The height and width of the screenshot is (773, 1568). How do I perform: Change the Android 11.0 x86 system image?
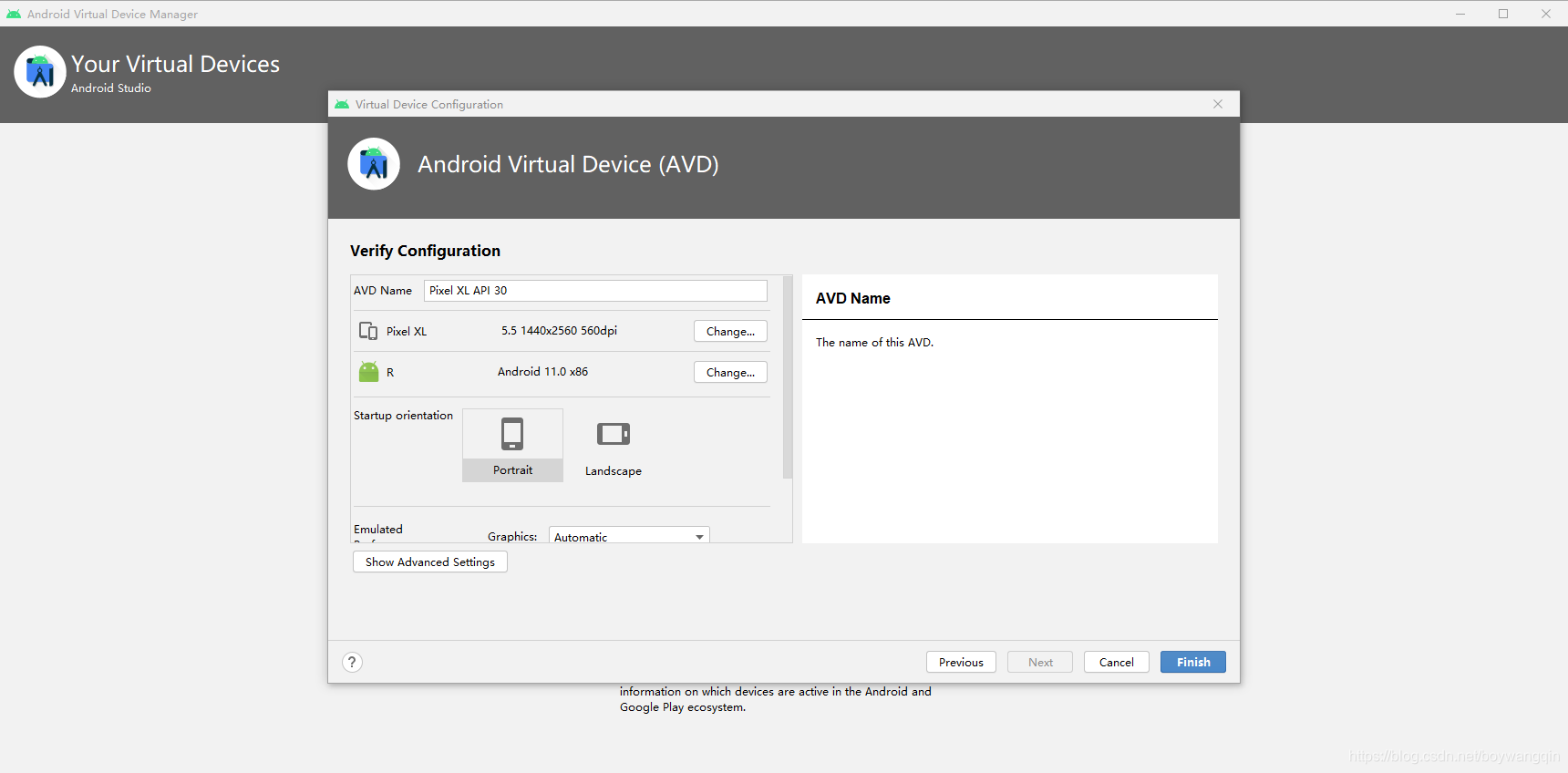click(730, 372)
